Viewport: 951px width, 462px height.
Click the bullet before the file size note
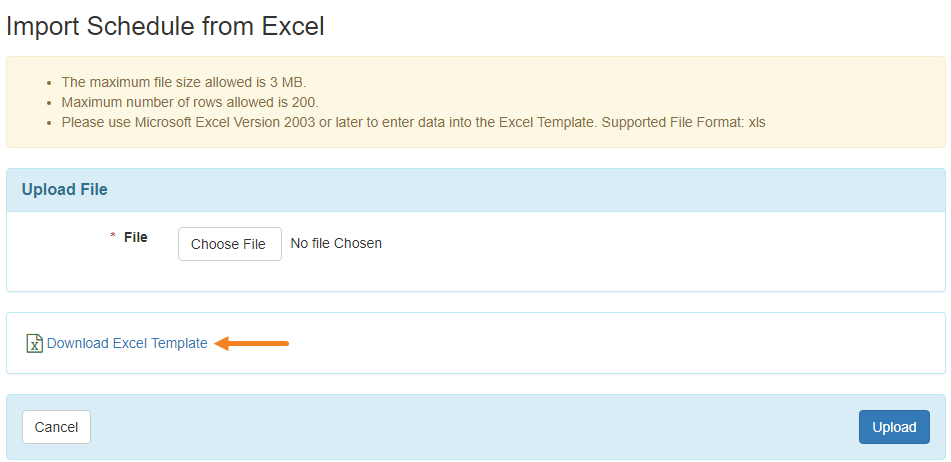pyautogui.click(x=49, y=83)
